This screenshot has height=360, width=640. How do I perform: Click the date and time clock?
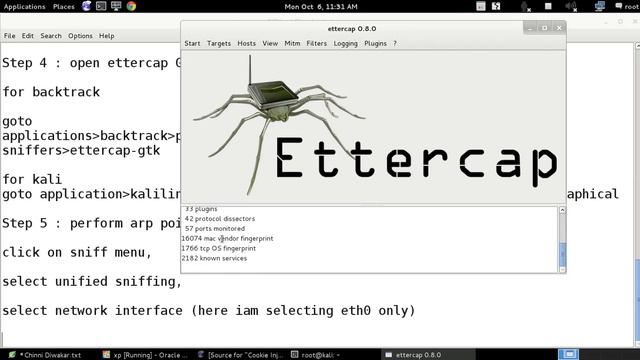click(321, 7)
